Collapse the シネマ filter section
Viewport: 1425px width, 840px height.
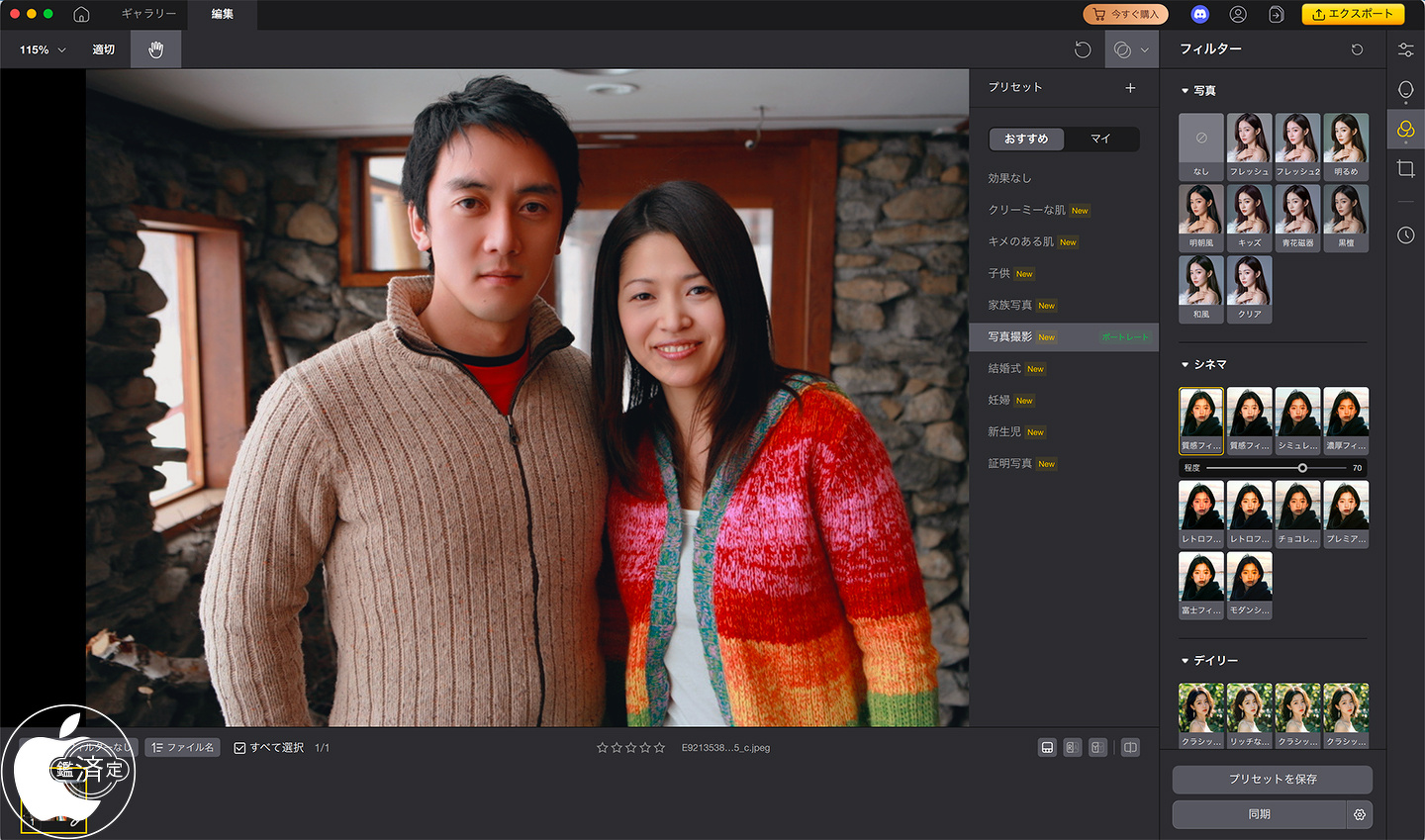coord(1186,365)
